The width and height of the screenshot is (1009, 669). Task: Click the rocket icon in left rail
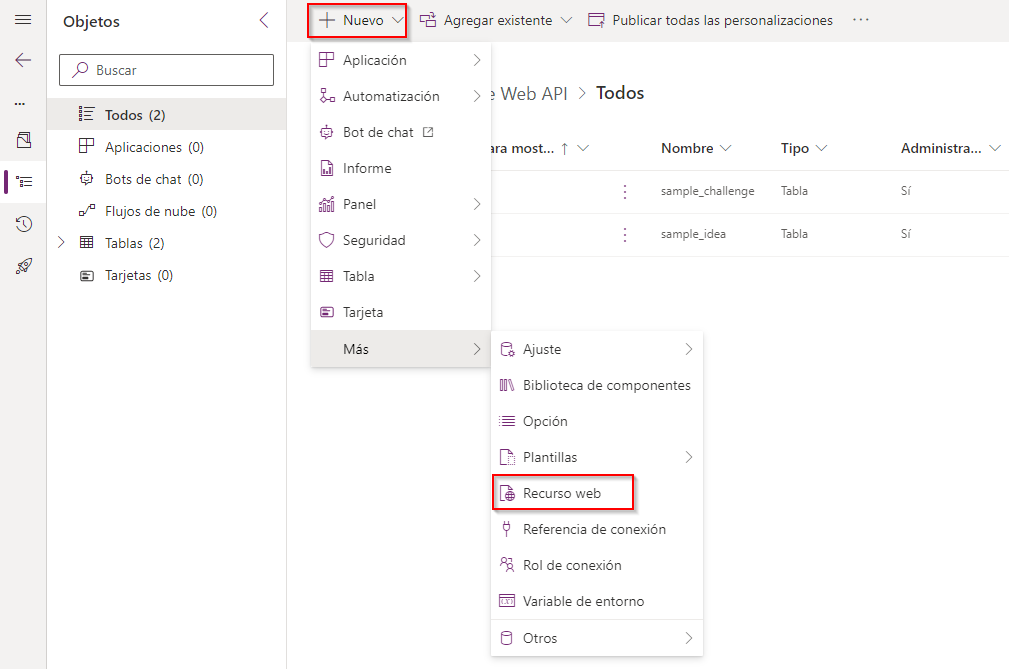(x=24, y=266)
